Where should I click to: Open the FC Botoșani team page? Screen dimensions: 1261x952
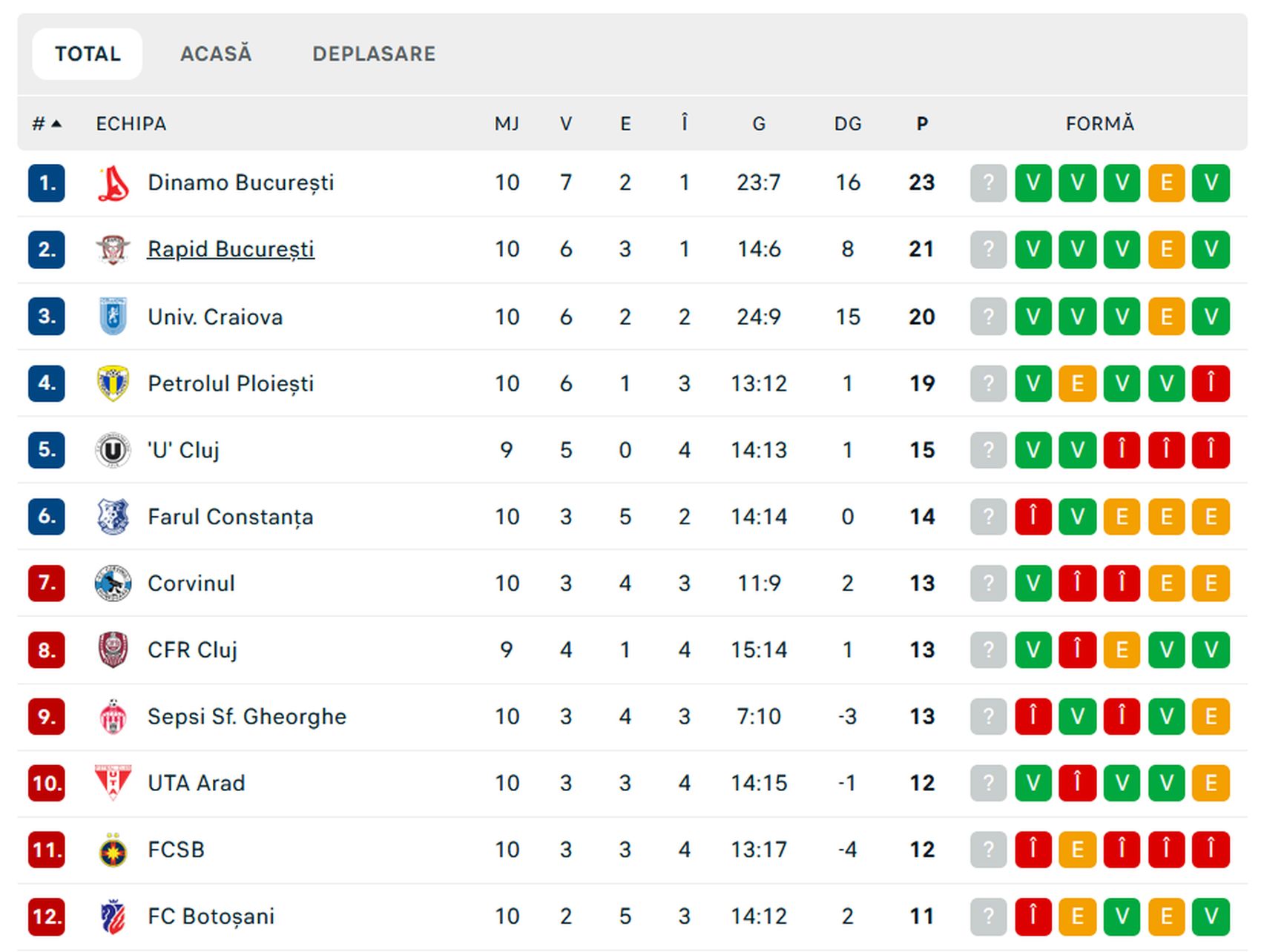(x=211, y=916)
